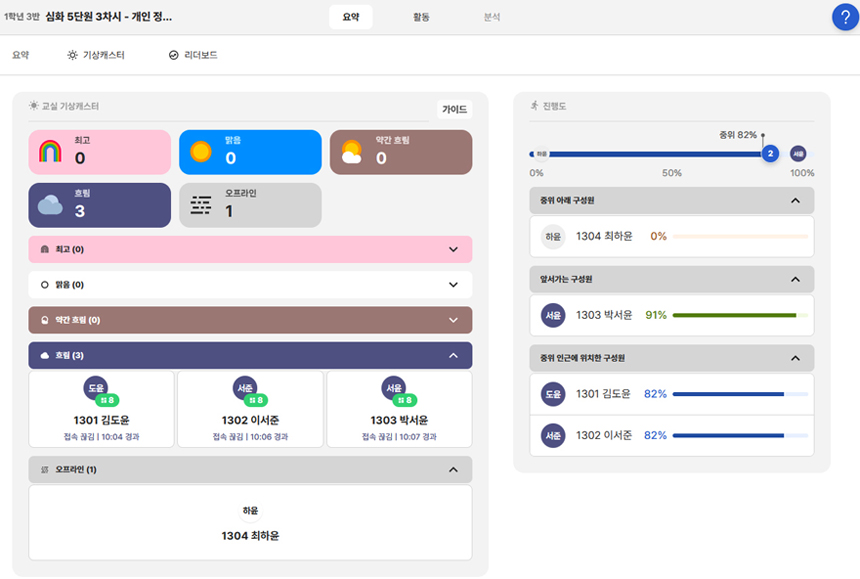Click the blue help question mark icon
This screenshot has width=860, height=579.
(845, 18)
